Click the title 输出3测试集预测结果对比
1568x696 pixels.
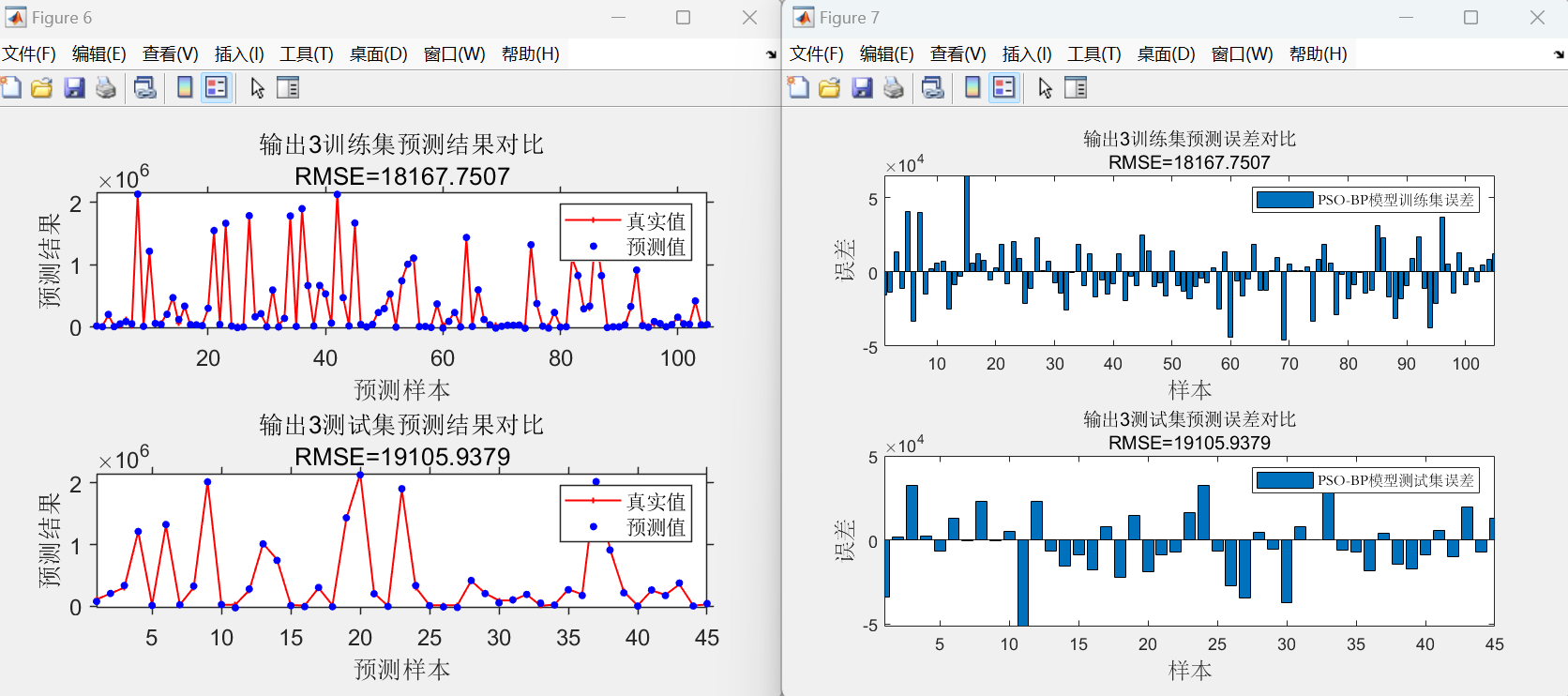coord(402,425)
